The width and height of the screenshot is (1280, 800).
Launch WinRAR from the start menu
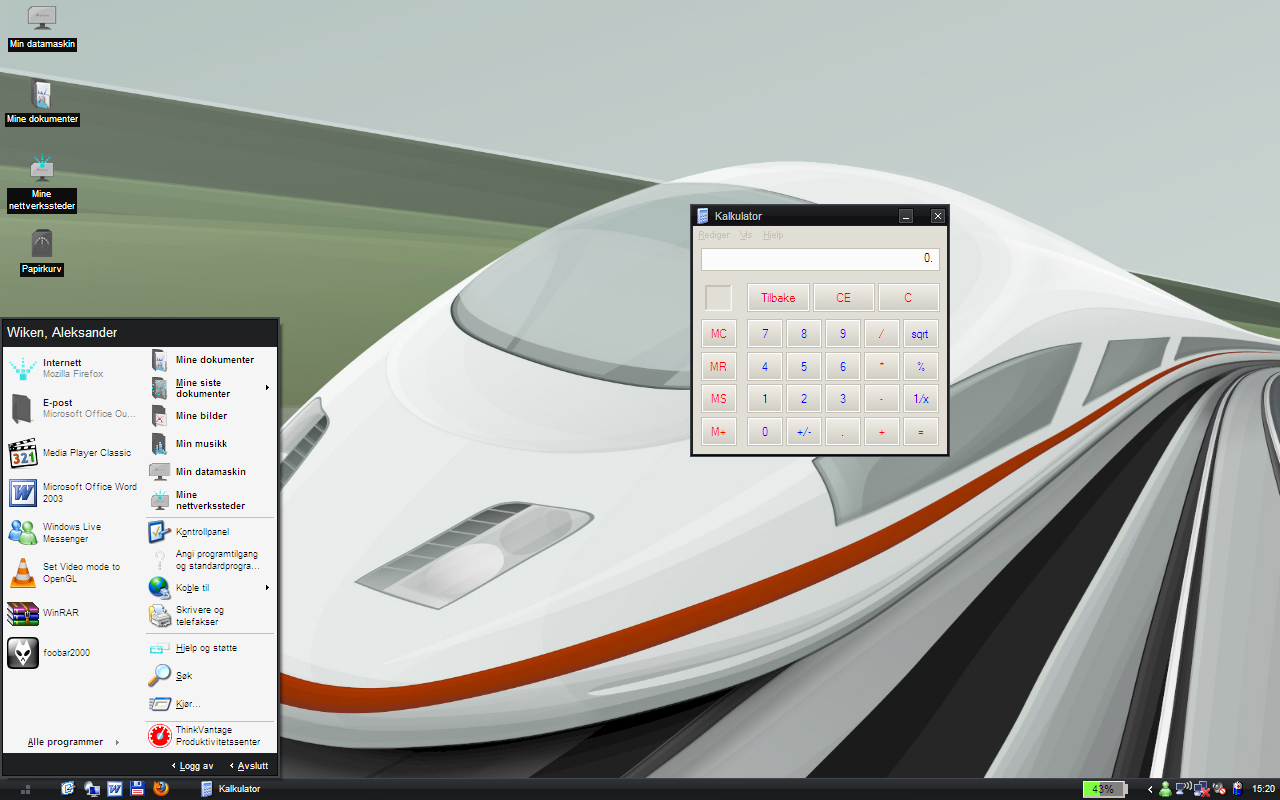point(73,613)
